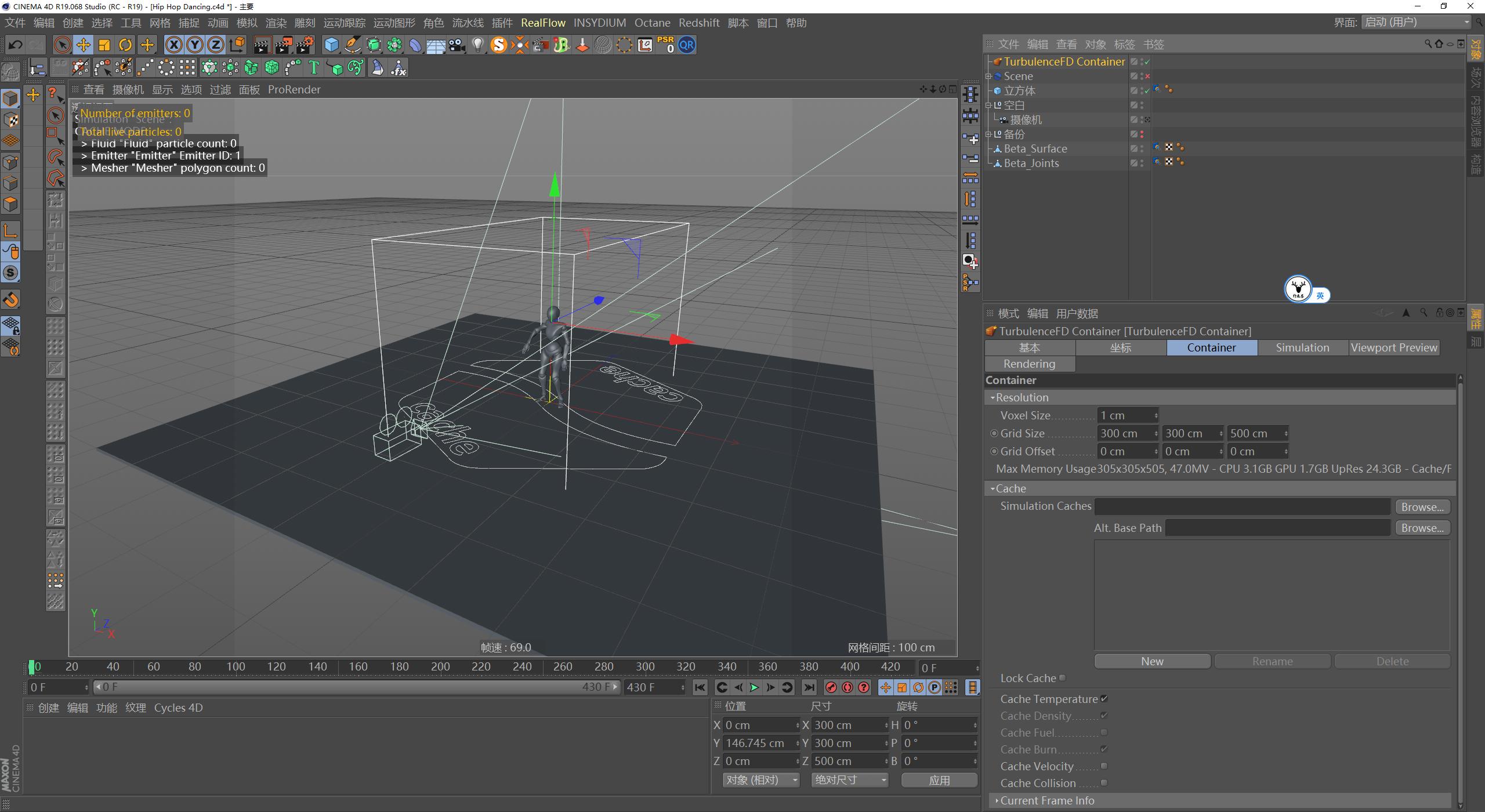Create a Light object from the toolbar
Screen dimensions: 1485x812
tap(477, 45)
